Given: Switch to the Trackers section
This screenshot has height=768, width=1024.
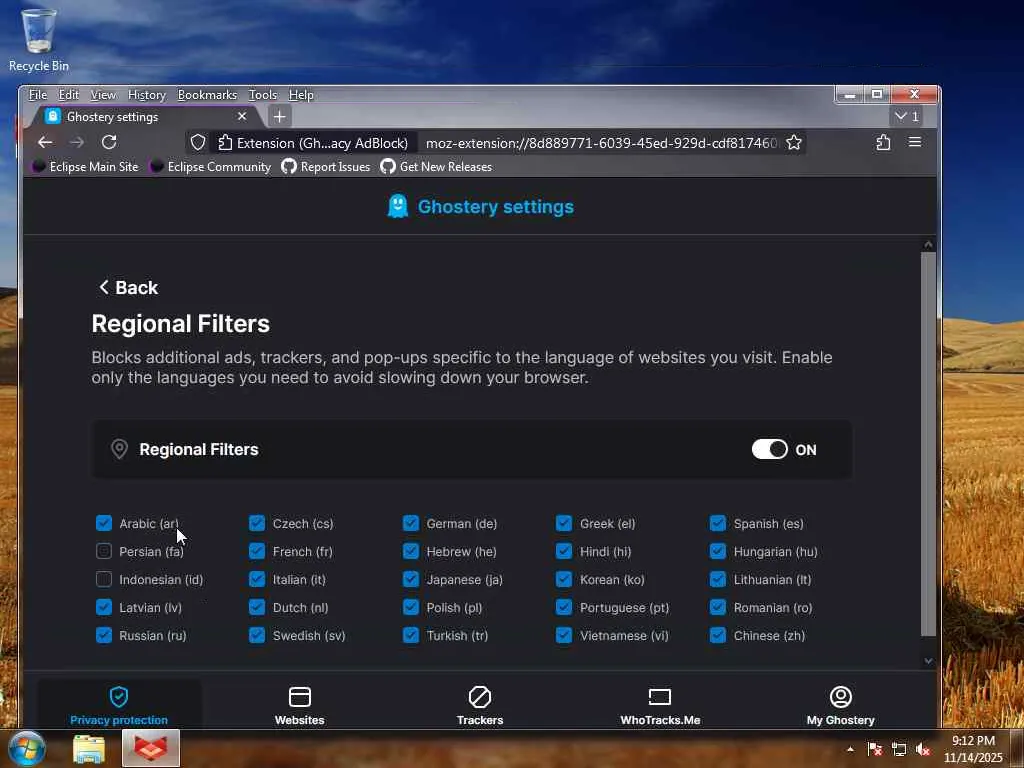Looking at the screenshot, I should tap(479, 705).
